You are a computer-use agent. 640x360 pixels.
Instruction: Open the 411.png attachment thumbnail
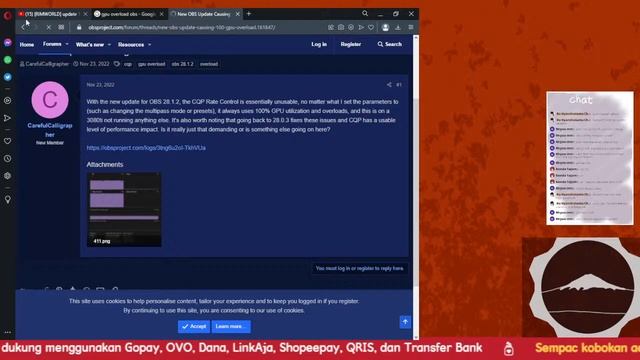[124, 209]
